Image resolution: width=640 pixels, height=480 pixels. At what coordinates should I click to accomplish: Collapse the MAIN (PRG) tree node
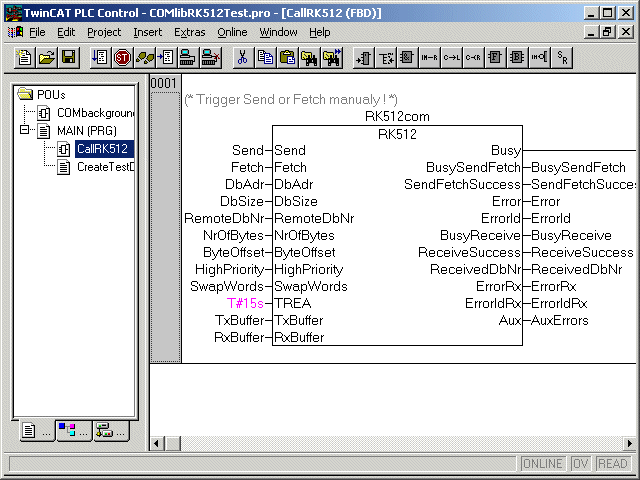point(25,131)
